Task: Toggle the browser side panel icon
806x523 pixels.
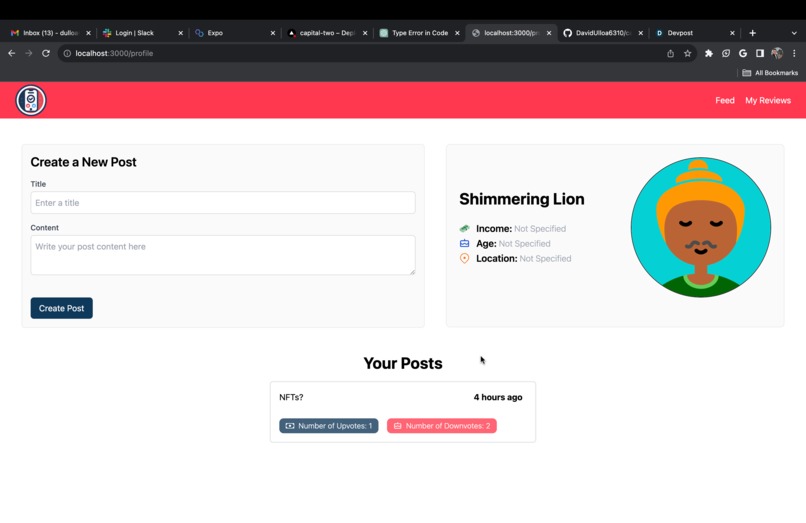Action: pyautogui.click(x=760, y=53)
